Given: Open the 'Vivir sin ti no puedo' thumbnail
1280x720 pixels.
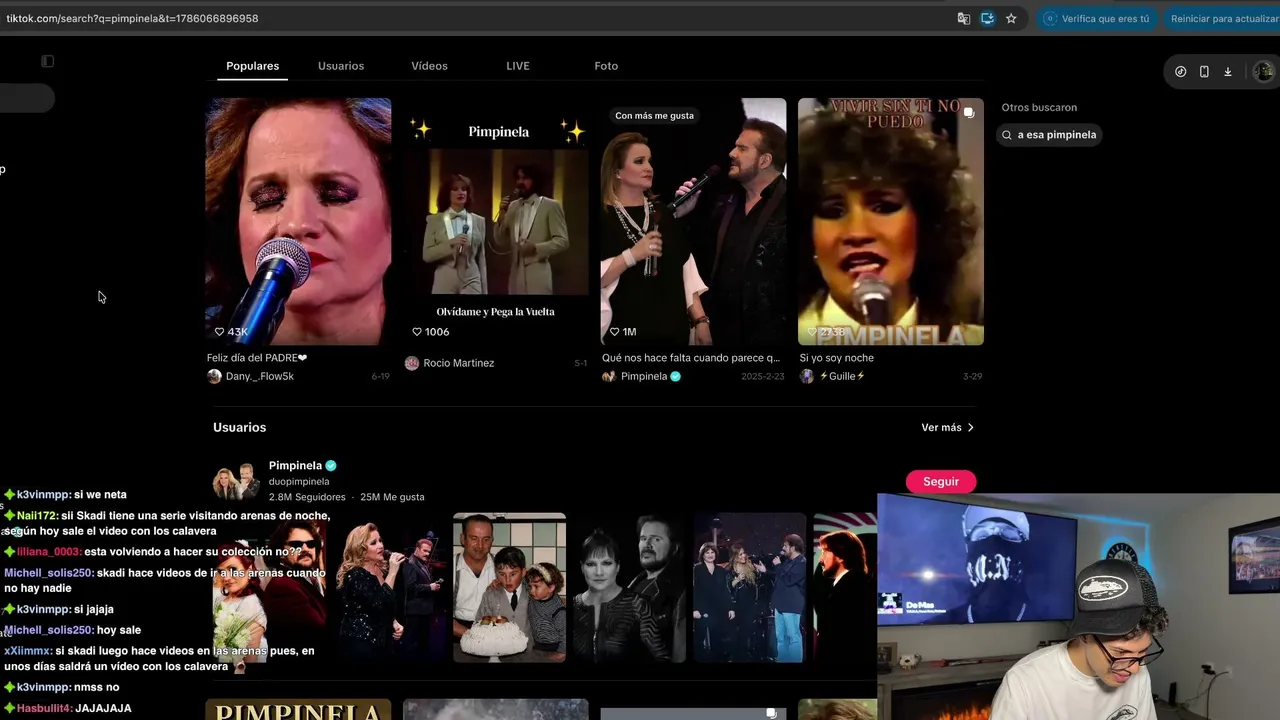Looking at the screenshot, I should point(891,221).
